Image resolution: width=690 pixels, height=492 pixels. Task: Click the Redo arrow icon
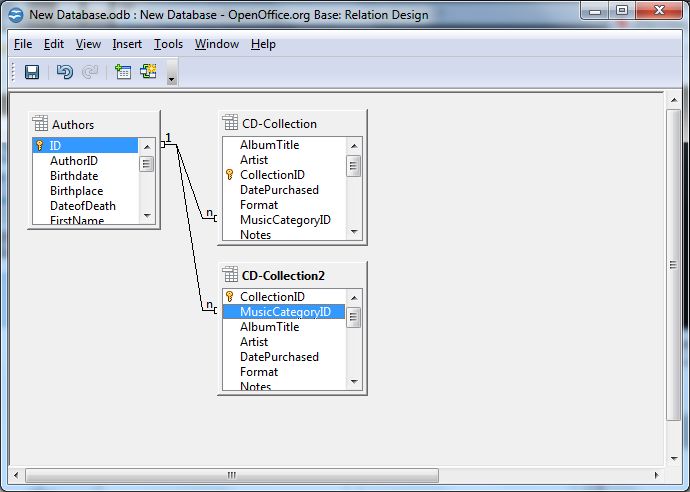90,72
